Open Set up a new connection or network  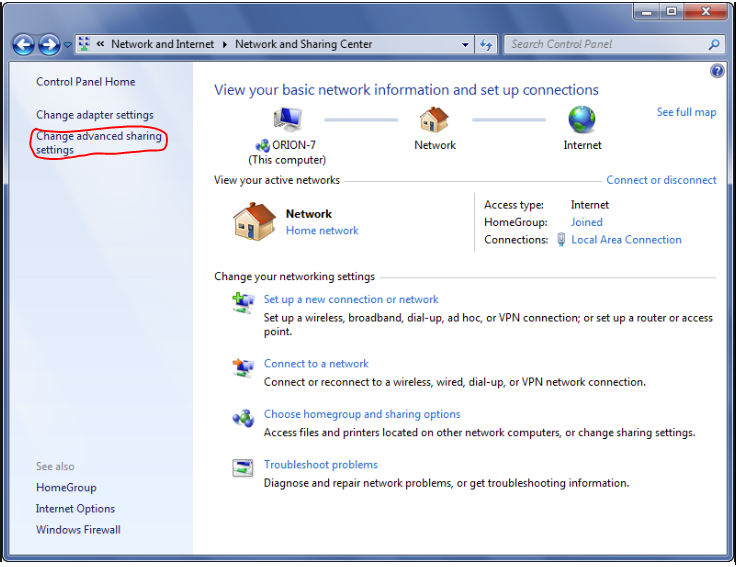[351, 299]
